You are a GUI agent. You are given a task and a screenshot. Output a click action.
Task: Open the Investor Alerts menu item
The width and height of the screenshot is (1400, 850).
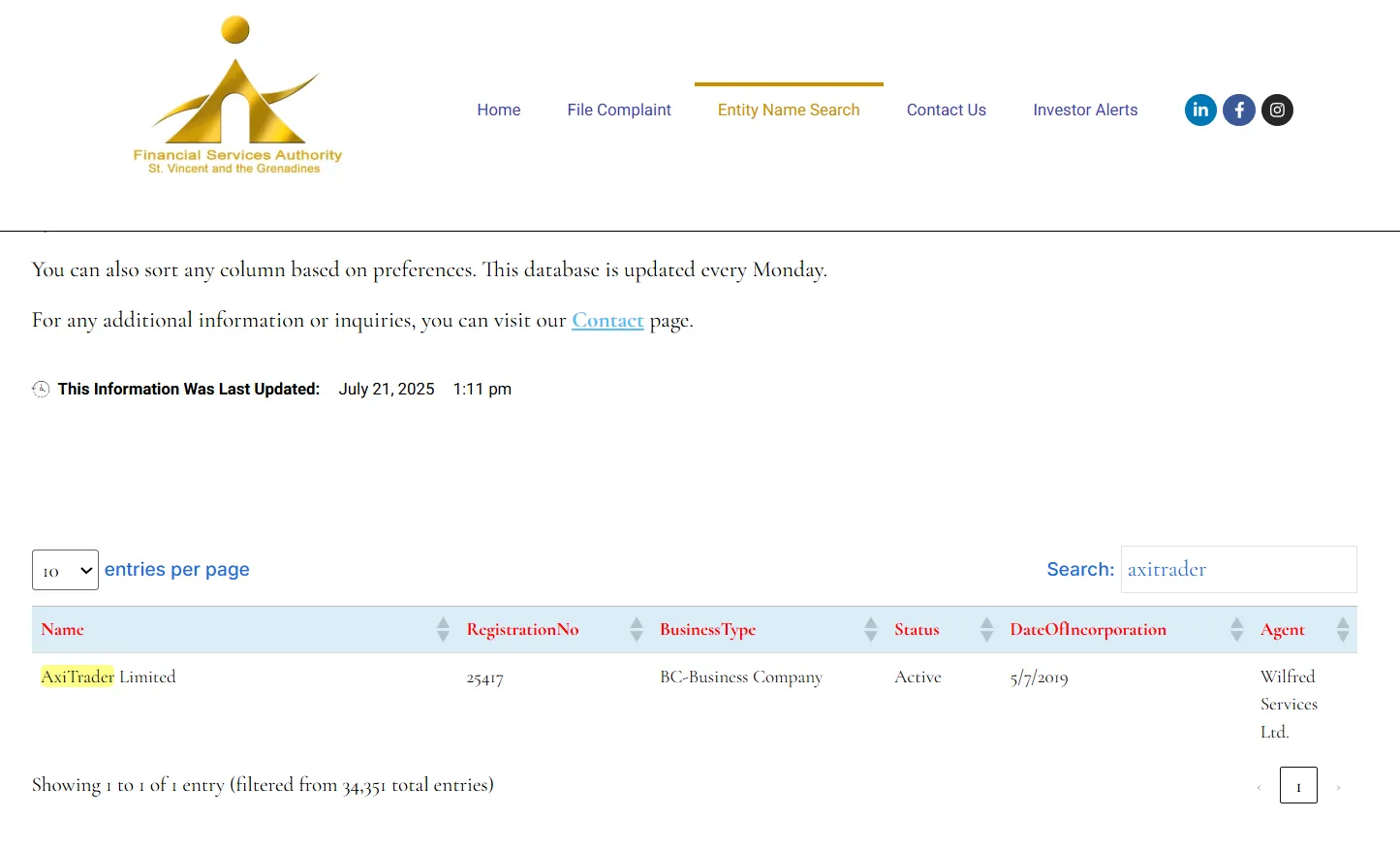click(1085, 110)
